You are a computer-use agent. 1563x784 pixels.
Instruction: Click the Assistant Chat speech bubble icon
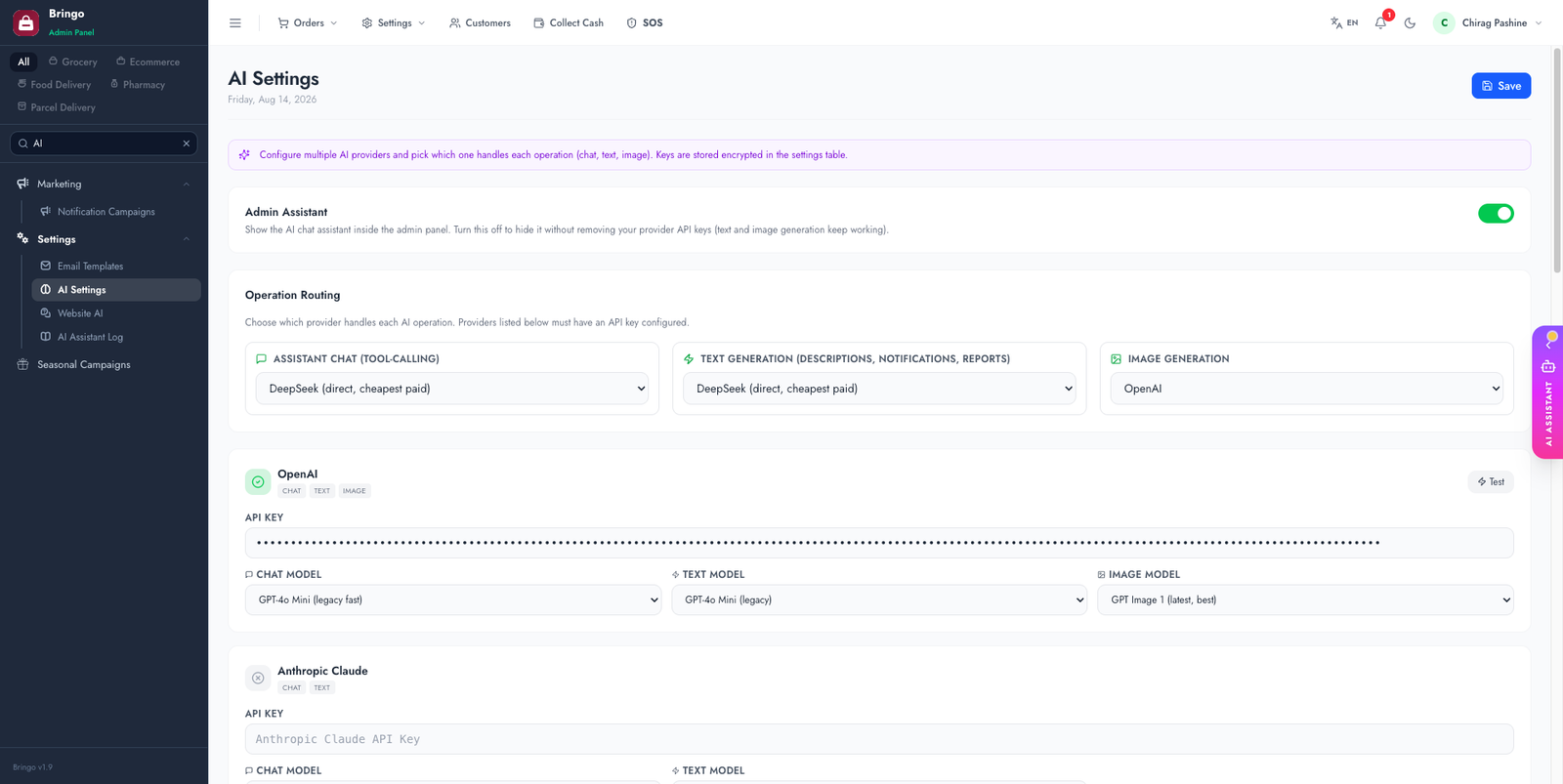pos(261,359)
